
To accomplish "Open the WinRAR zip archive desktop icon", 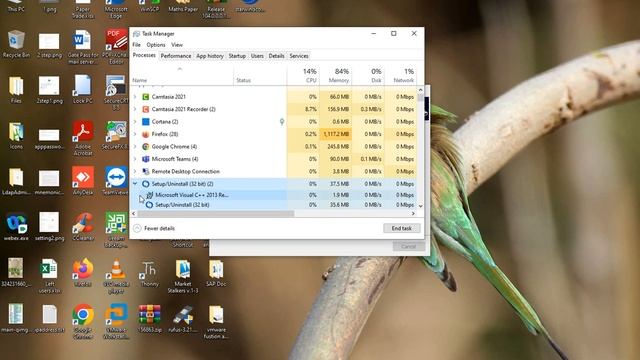I will [149, 315].
